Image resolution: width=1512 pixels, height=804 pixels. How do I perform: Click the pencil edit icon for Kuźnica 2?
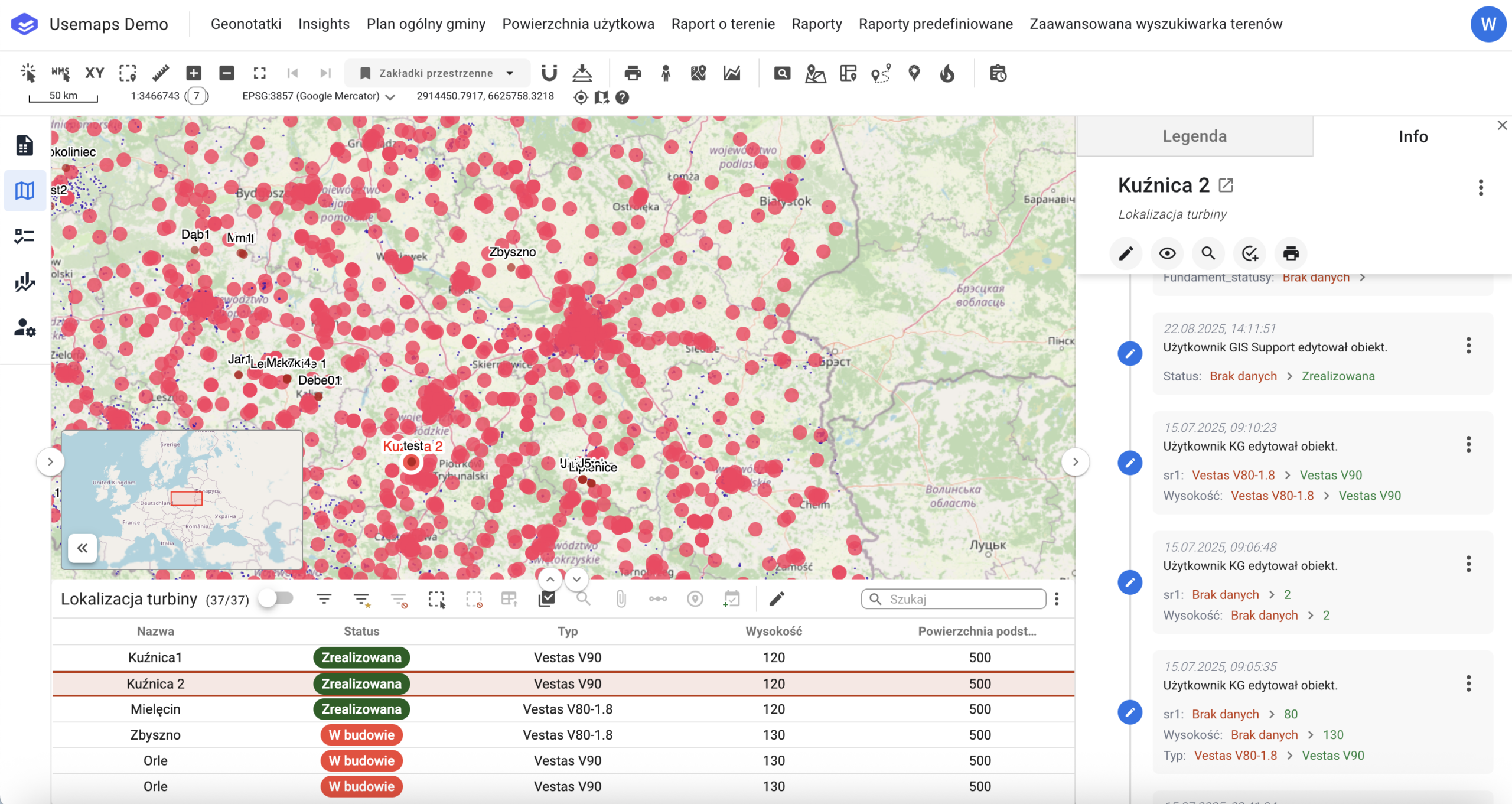pos(1126,253)
